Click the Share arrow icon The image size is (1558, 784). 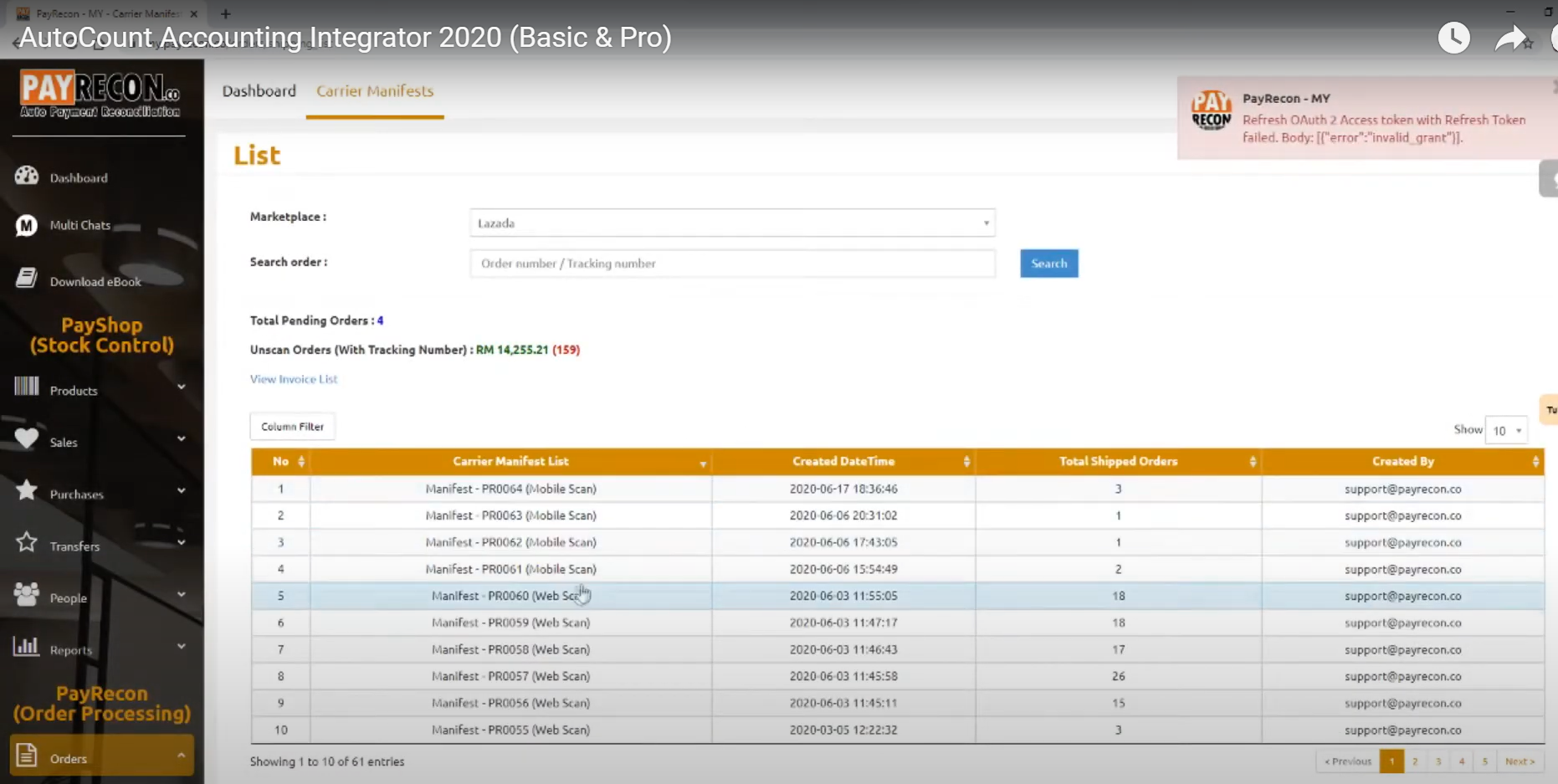[1511, 38]
